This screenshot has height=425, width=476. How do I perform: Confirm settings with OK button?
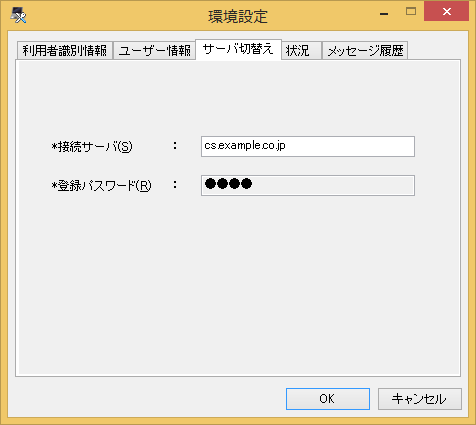point(328,399)
